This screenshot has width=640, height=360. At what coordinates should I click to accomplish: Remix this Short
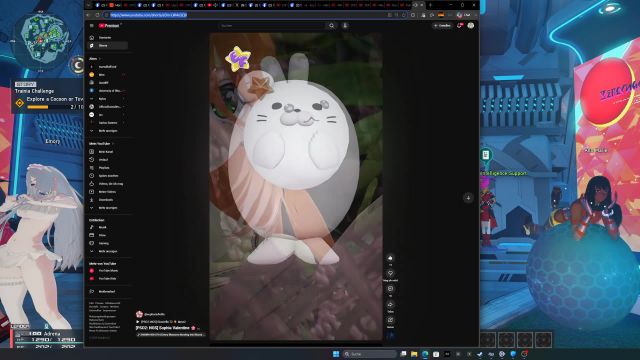coord(390,320)
